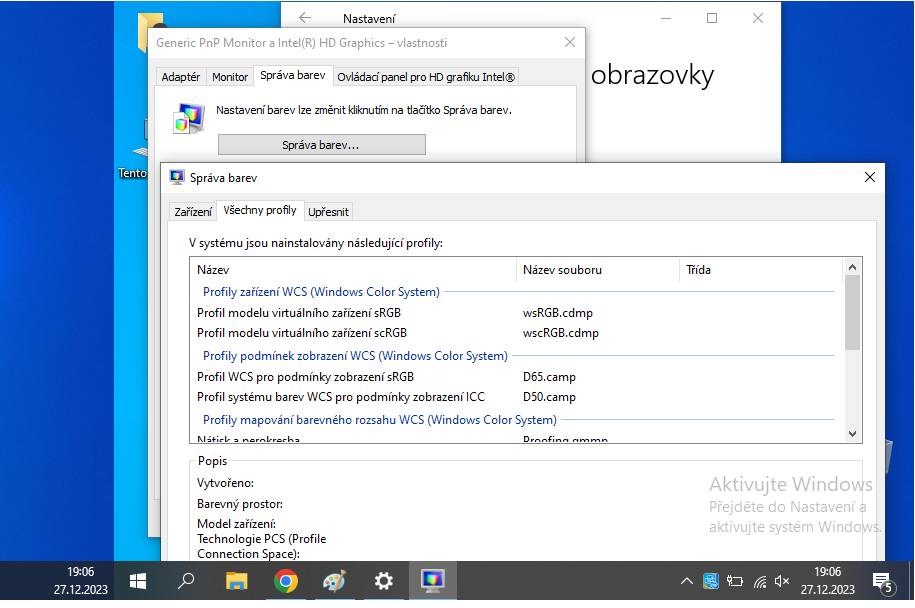
Task: Minimize the Nastavení window
Action: click(x=666, y=18)
